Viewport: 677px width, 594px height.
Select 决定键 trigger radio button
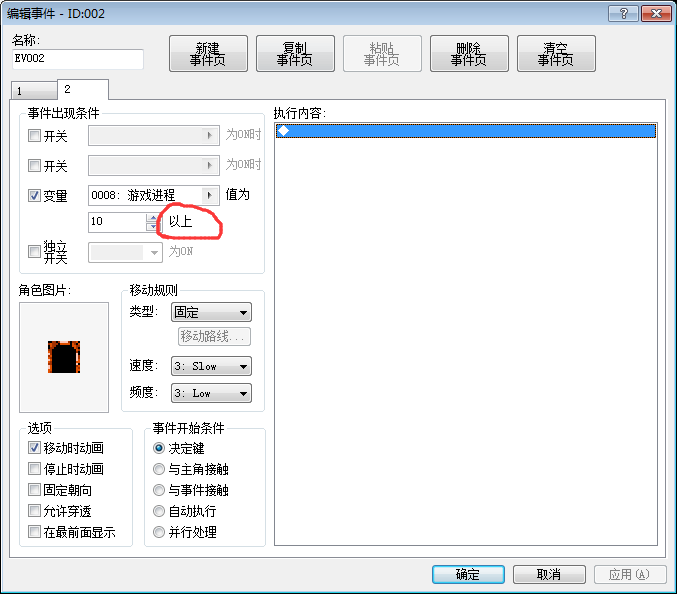tap(159, 448)
